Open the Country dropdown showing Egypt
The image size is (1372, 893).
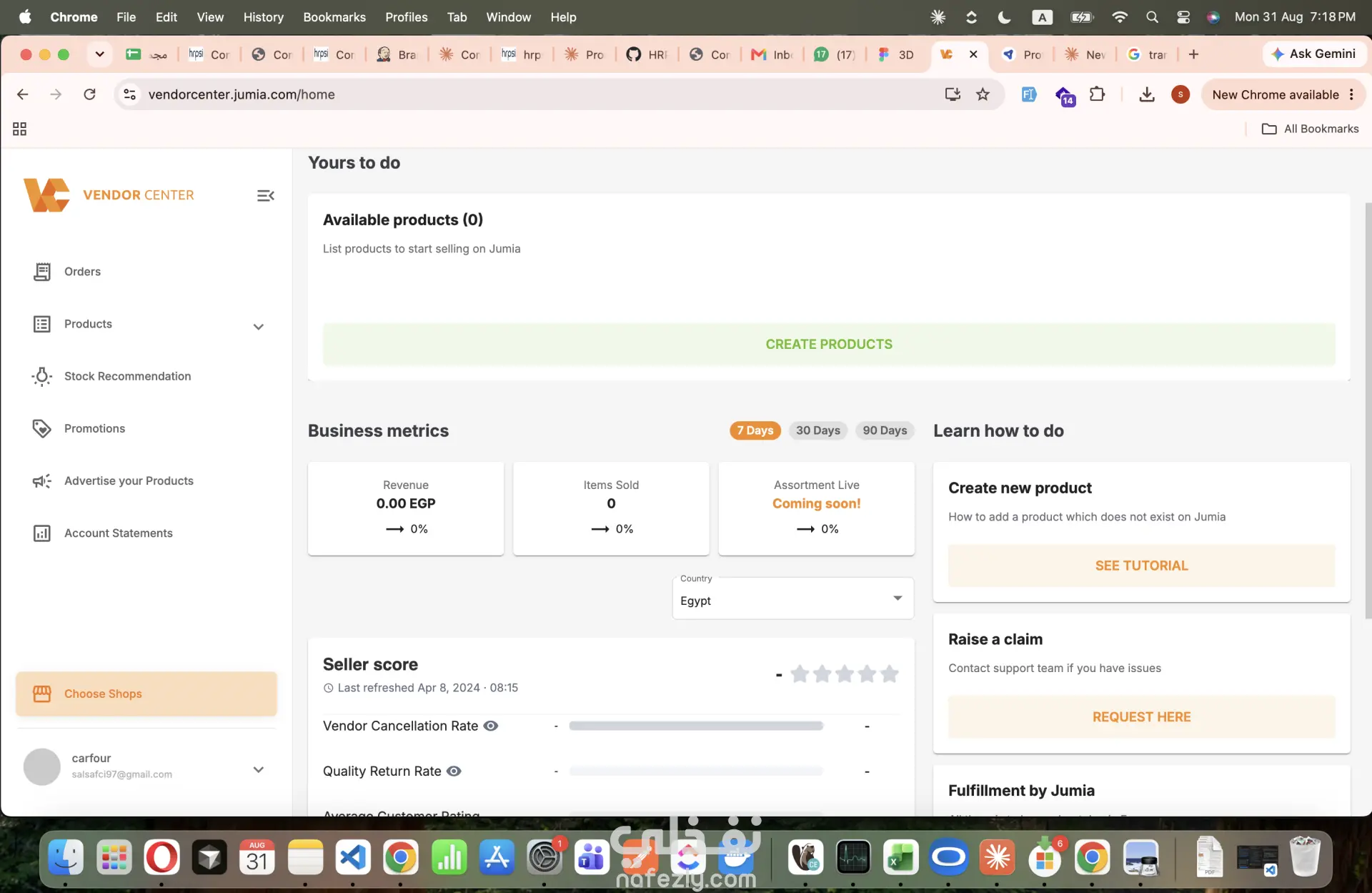coord(792,598)
